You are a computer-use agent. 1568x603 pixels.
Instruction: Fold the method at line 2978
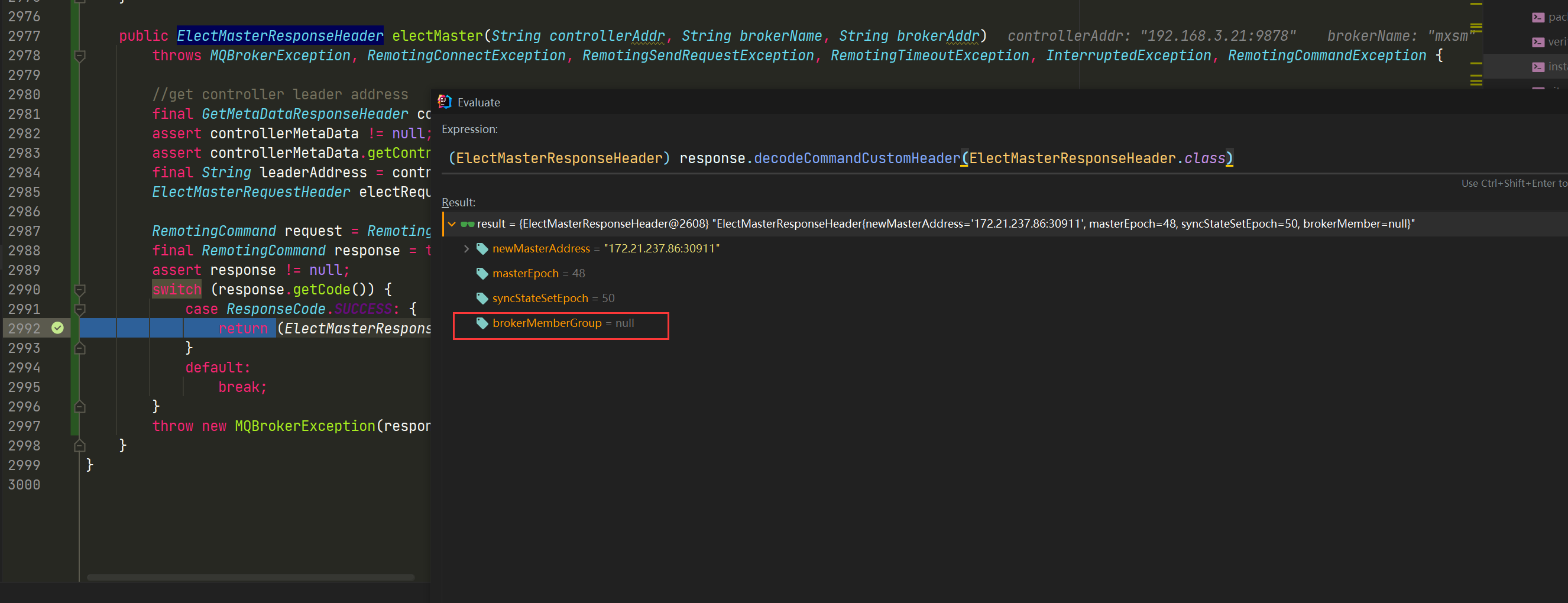click(x=80, y=56)
